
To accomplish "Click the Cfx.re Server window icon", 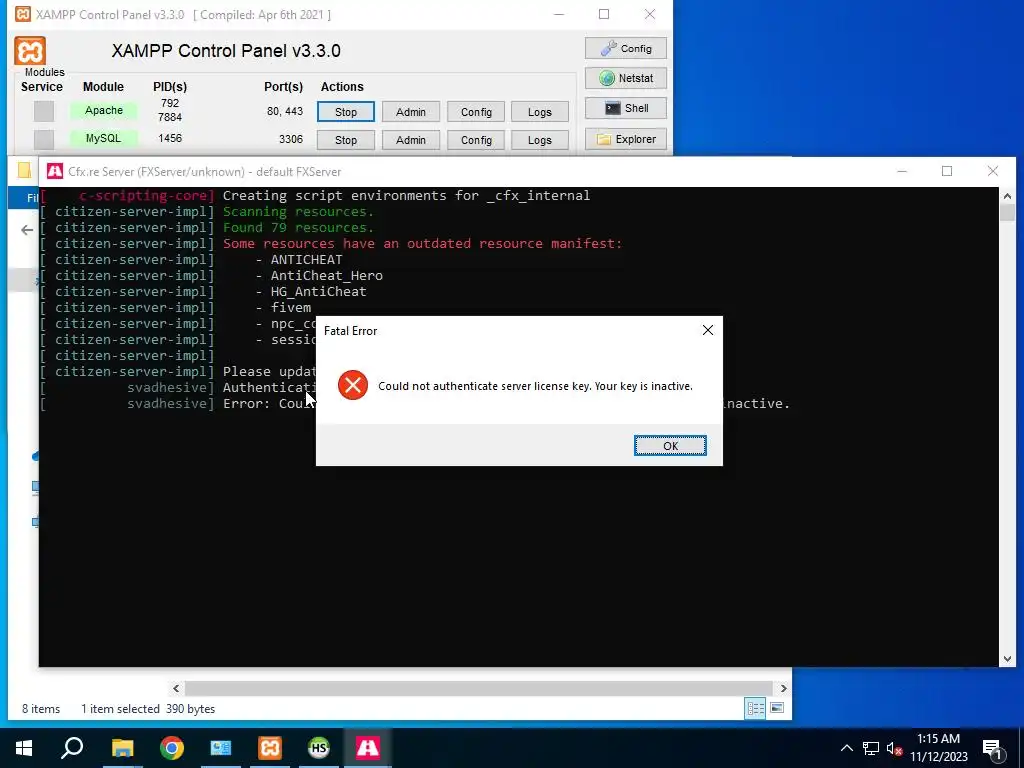I will click(55, 172).
